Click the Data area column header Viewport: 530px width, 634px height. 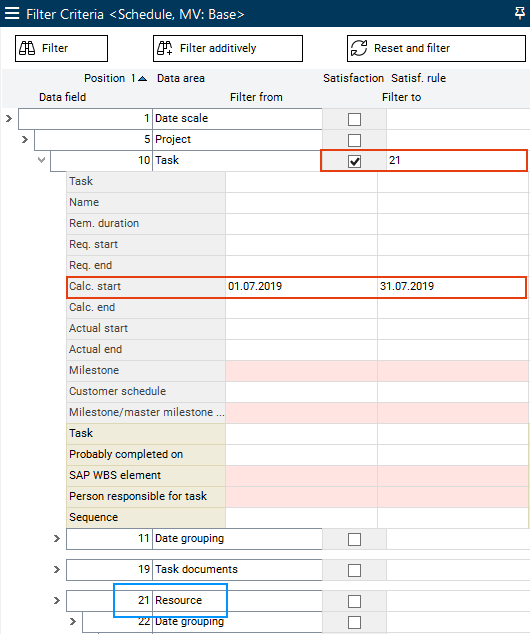(181, 78)
